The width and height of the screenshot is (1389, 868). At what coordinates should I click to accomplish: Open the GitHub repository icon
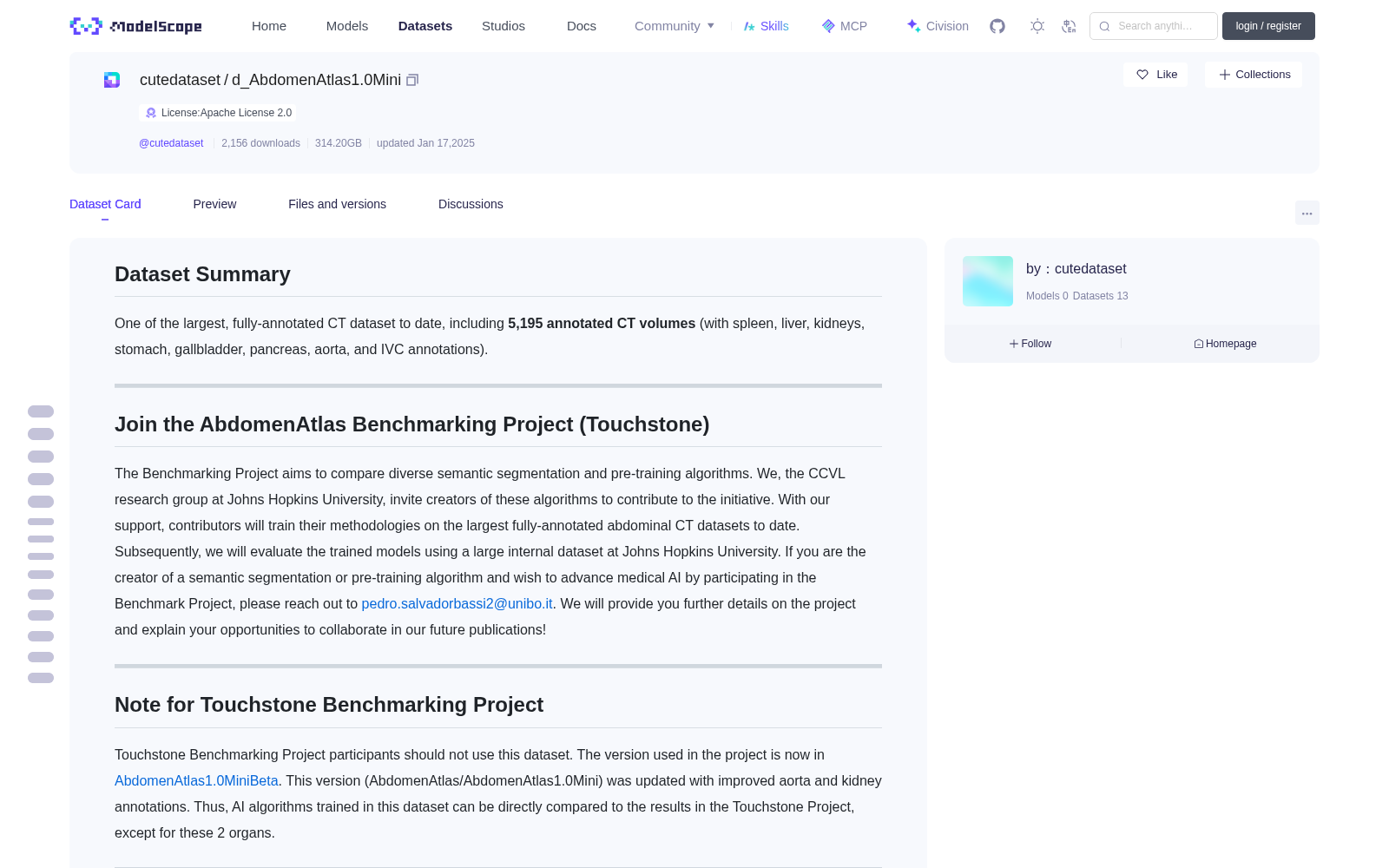997,26
